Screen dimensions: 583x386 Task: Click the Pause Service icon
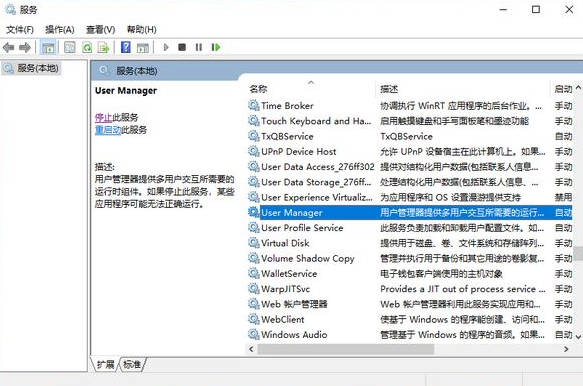[199, 47]
